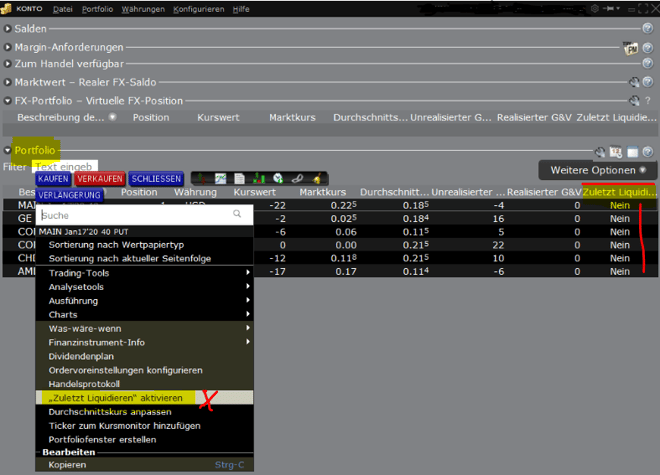Image resolution: width=660 pixels, height=475 pixels.
Task: Click the document page icon in toolbar
Action: click(x=239, y=179)
